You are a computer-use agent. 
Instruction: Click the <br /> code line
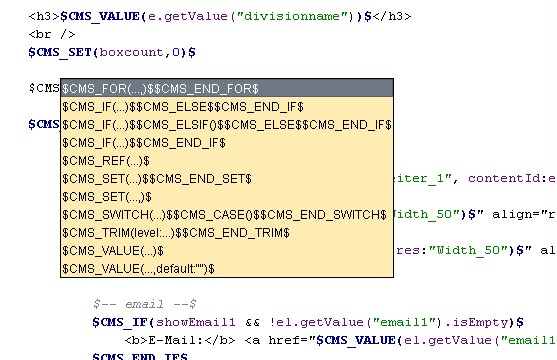click(x=52, y=34)
